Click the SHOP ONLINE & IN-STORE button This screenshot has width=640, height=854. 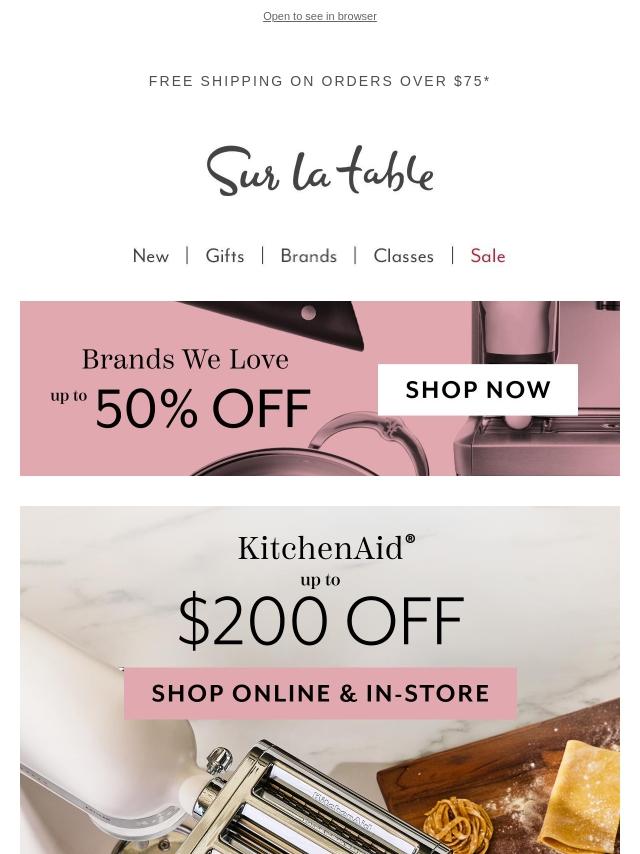click(320, 693)
